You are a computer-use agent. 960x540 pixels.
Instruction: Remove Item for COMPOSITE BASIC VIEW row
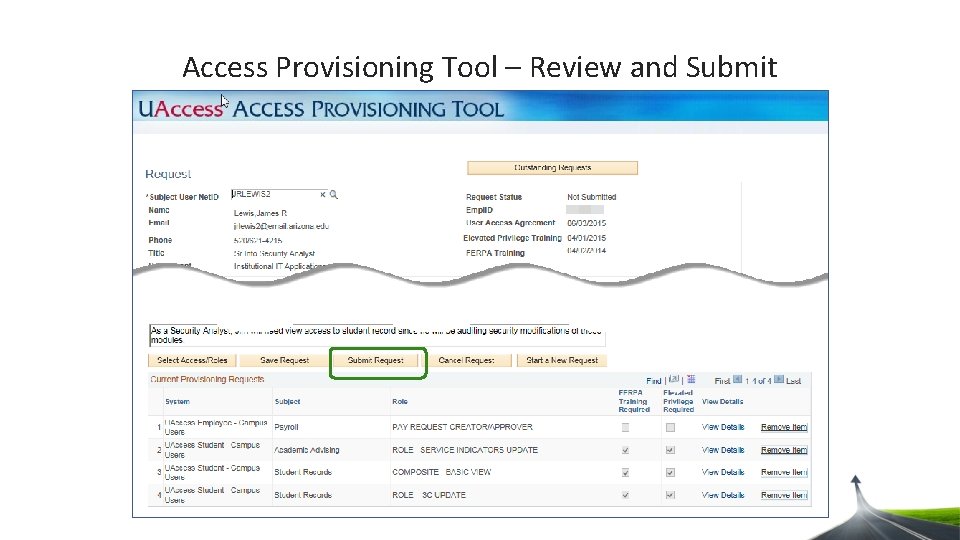coord(784,473)
